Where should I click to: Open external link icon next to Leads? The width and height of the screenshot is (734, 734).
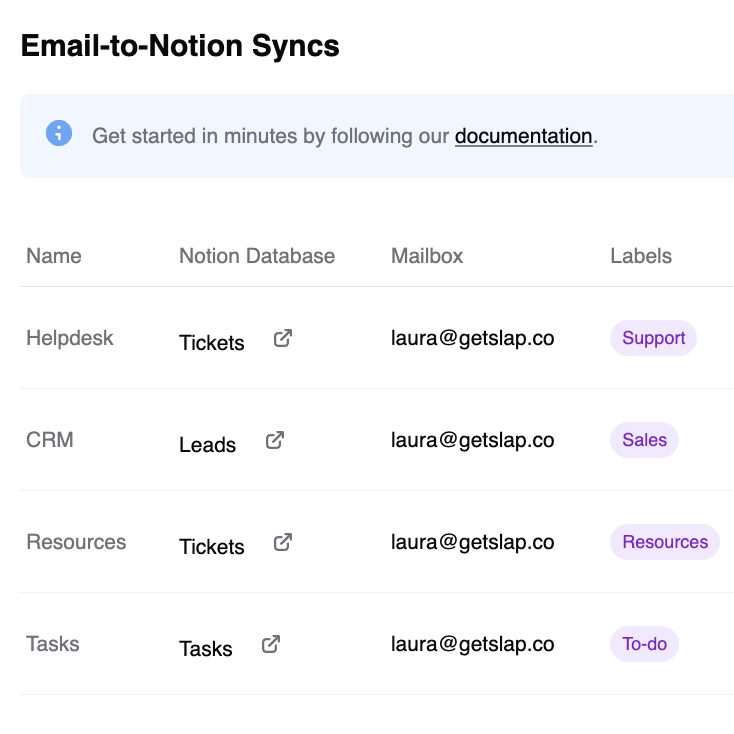point(275,441)
